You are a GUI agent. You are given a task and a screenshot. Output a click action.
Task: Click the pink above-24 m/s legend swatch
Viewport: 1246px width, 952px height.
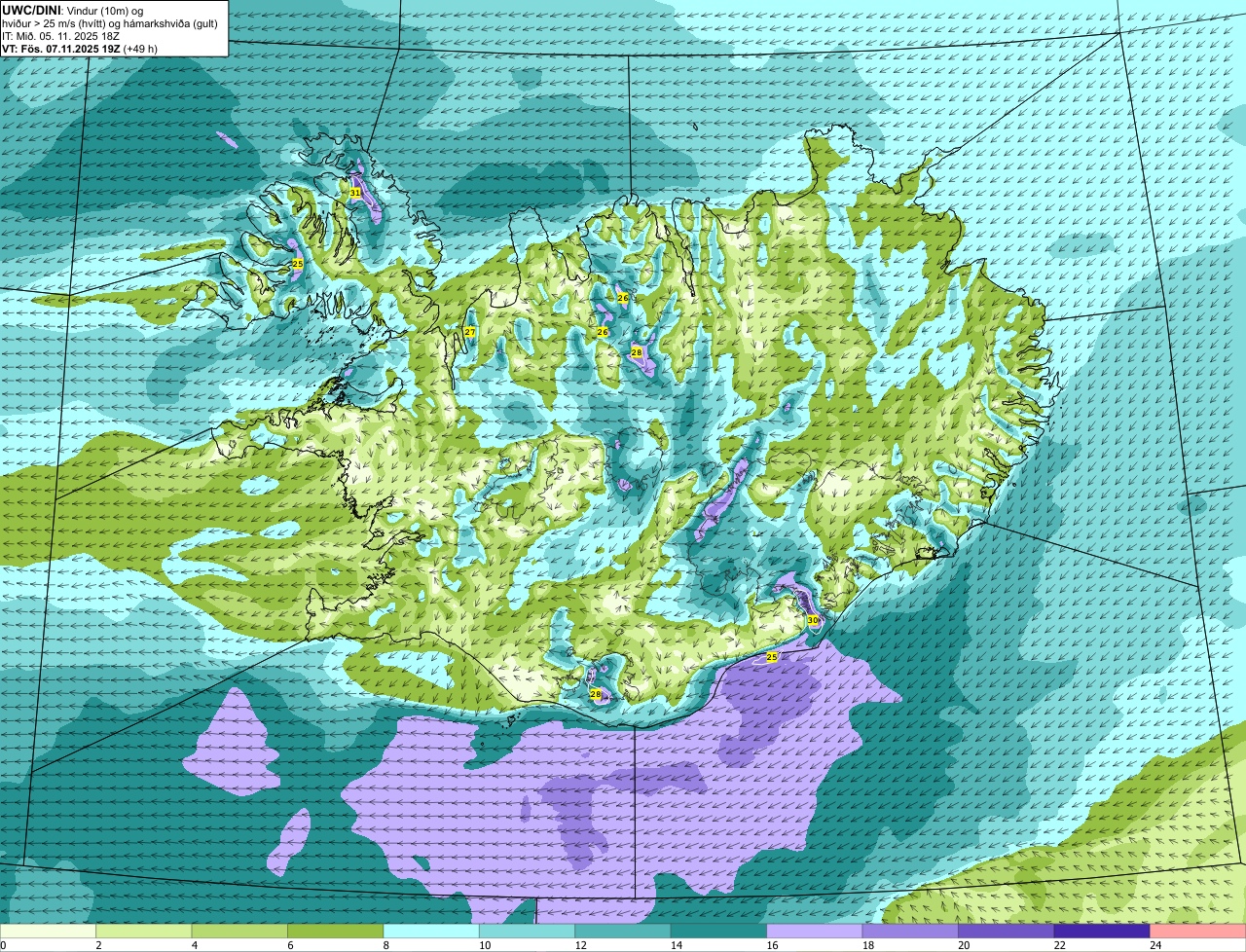pyautogui.click(x=1198, y=931)
